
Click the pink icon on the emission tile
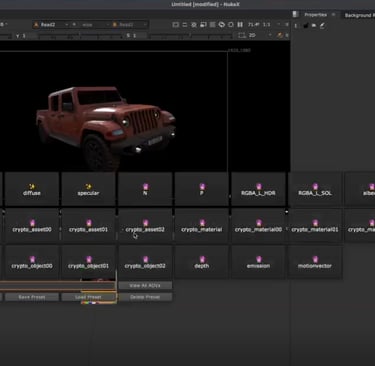(x=259, y=259)
